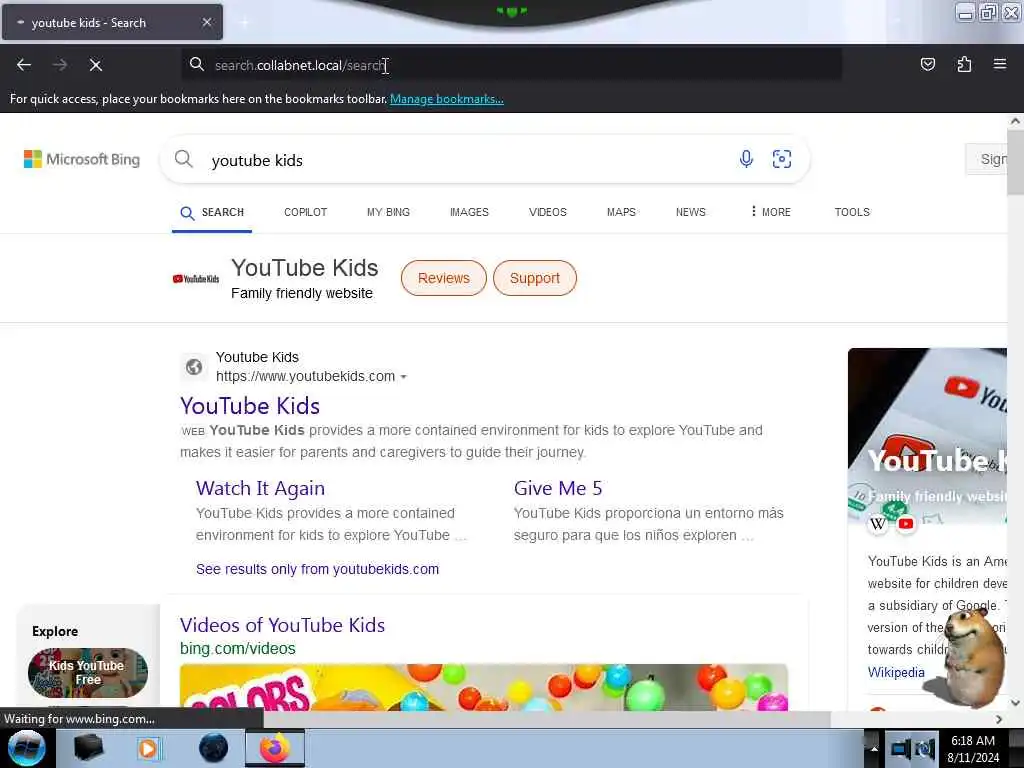Stop page loading with the X button
The image size is (1024, 768).
[x=95, y=65]
